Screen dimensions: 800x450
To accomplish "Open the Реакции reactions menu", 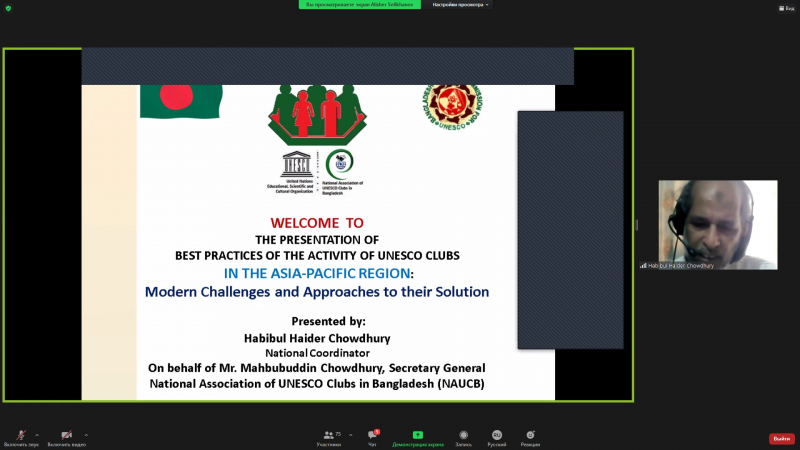I will [x=530, y=438].
